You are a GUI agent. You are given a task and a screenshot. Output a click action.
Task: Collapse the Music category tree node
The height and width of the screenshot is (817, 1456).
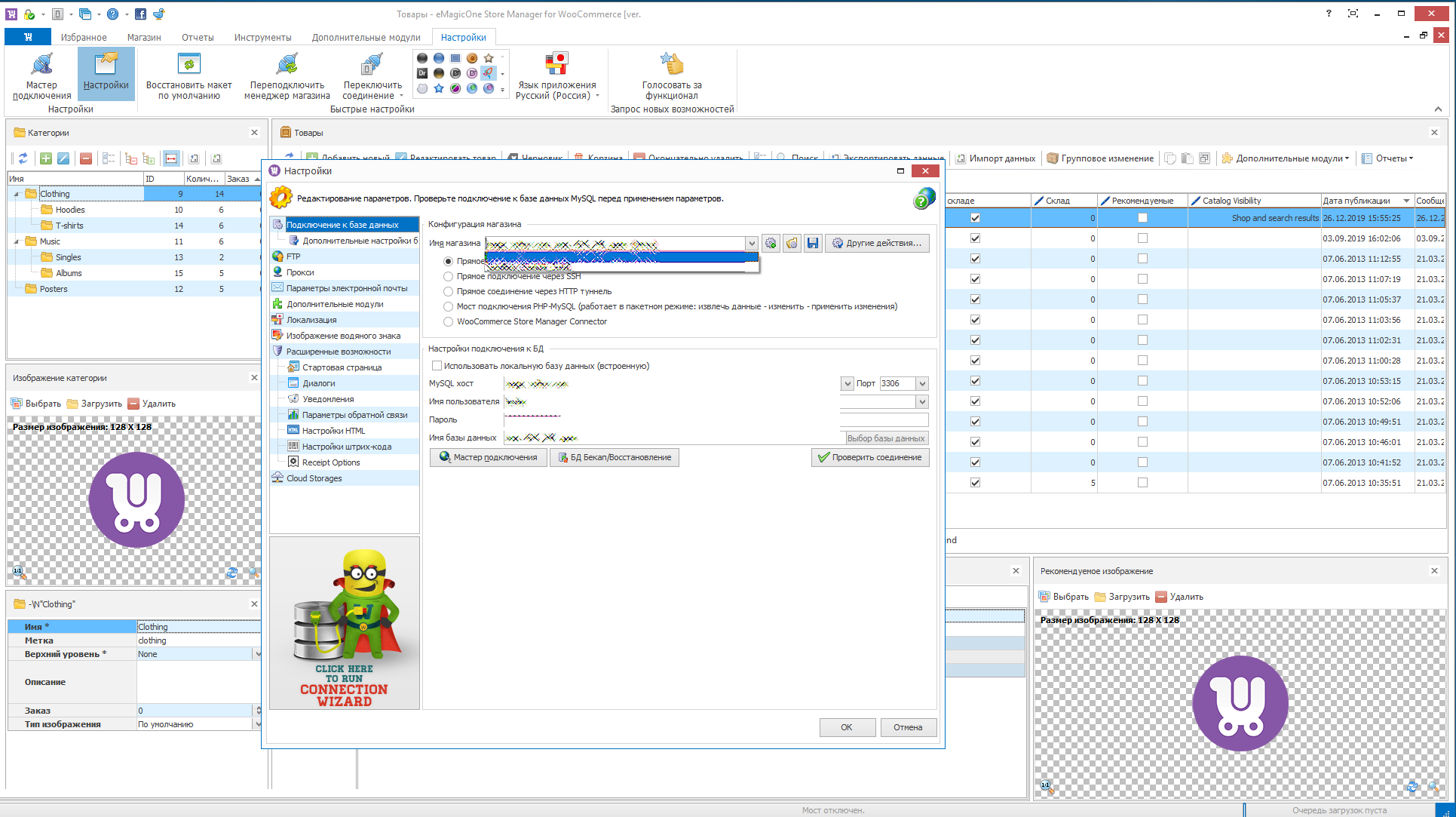tap(17, 241)
